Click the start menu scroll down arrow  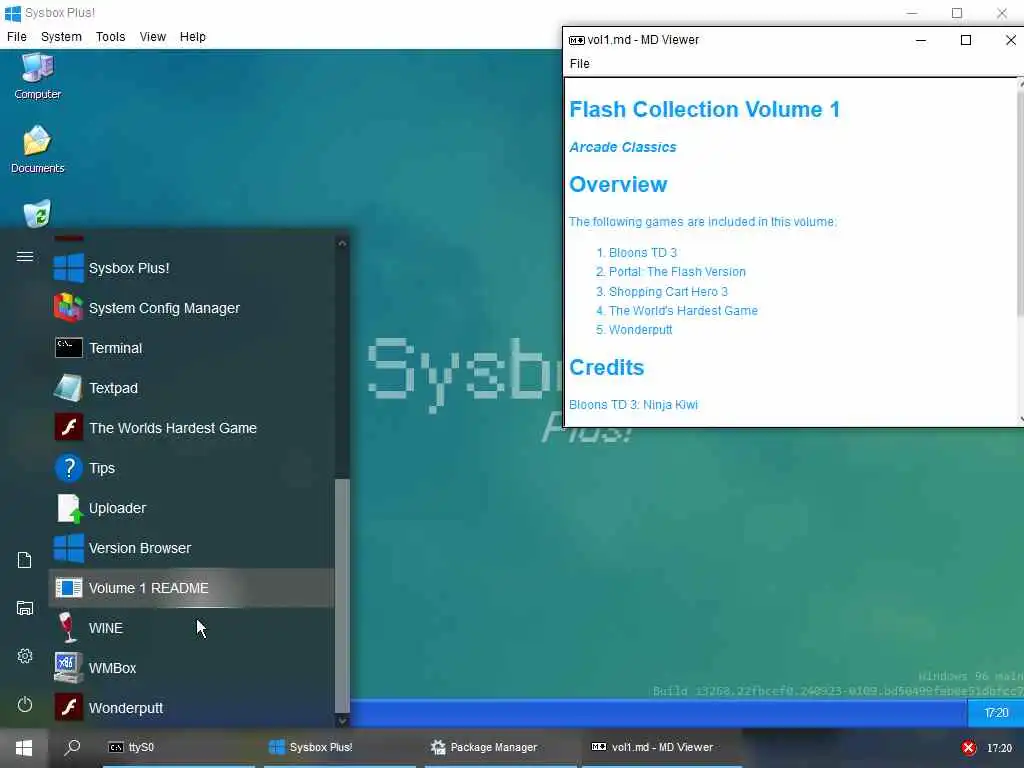point(342,720)
